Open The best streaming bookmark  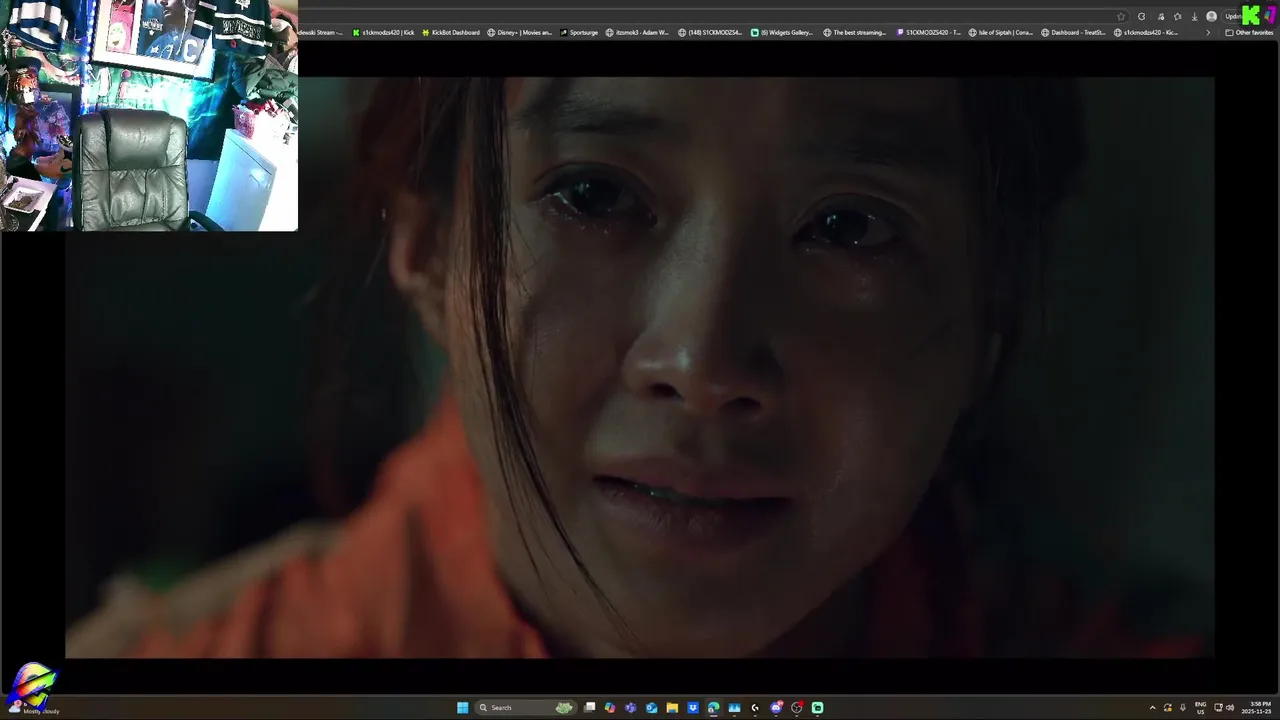pyautogui.click(x=854, y=32)
